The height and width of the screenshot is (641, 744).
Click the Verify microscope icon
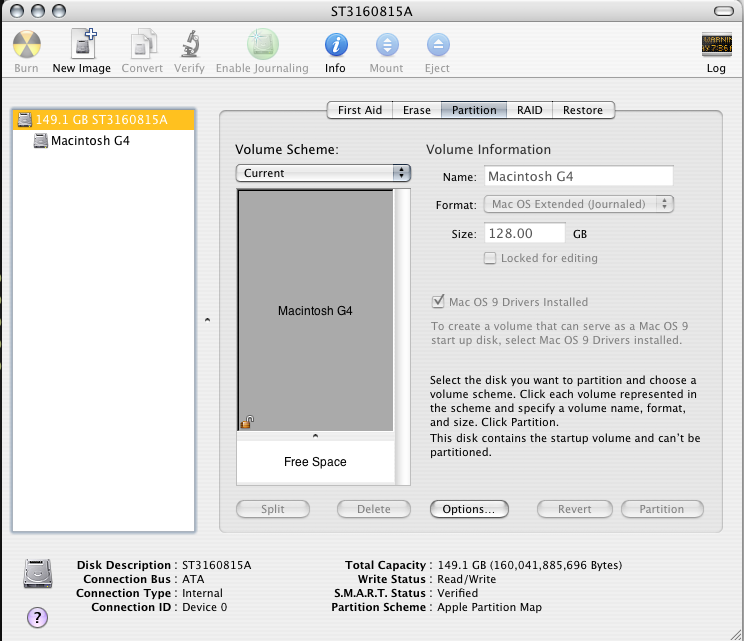click(190, 44)
